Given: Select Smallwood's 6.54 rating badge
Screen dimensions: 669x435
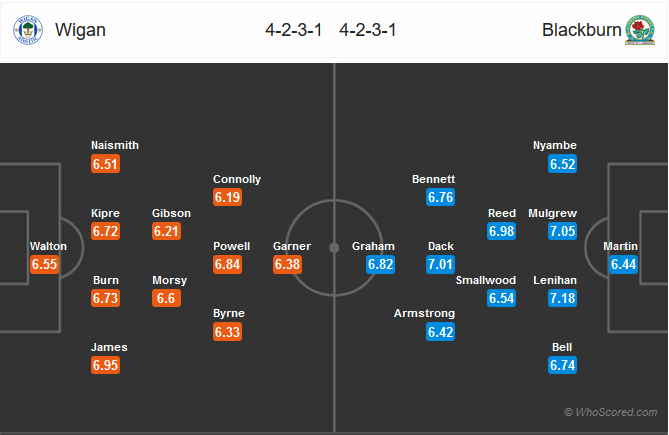Looking at the screenshot, I should pyautogui.click(x=501, y=298).
